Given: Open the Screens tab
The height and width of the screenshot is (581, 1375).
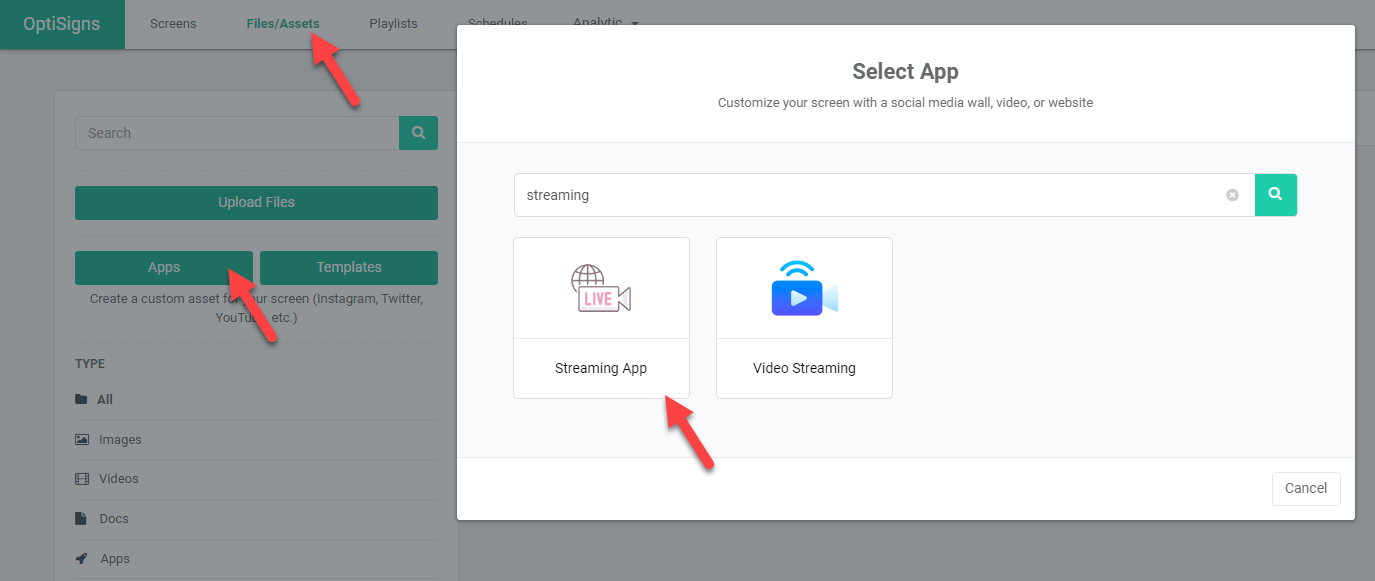Looking at the screenshot, I should 173,24.
